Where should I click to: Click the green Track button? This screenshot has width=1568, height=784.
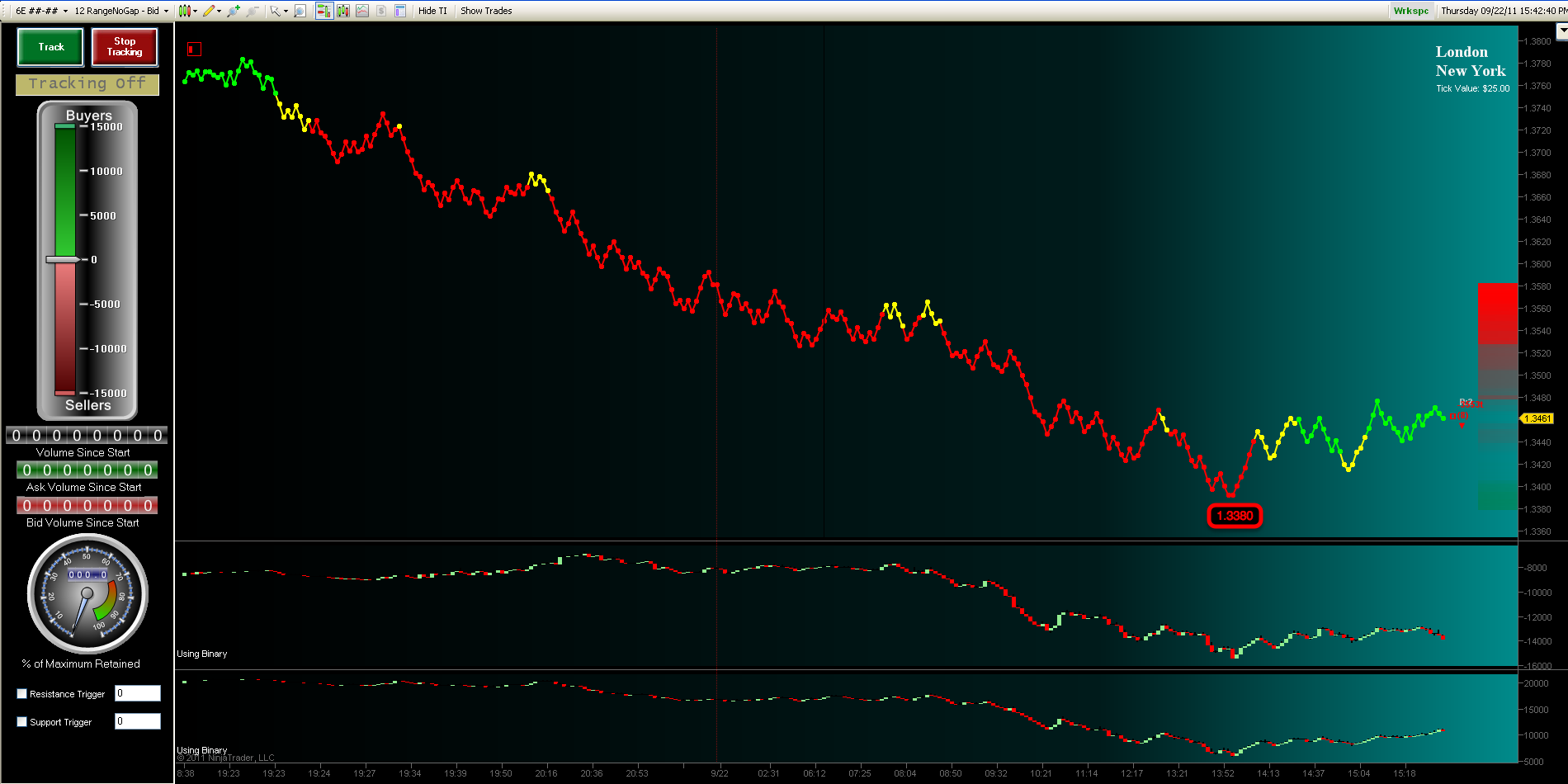[x=50, y=47]
